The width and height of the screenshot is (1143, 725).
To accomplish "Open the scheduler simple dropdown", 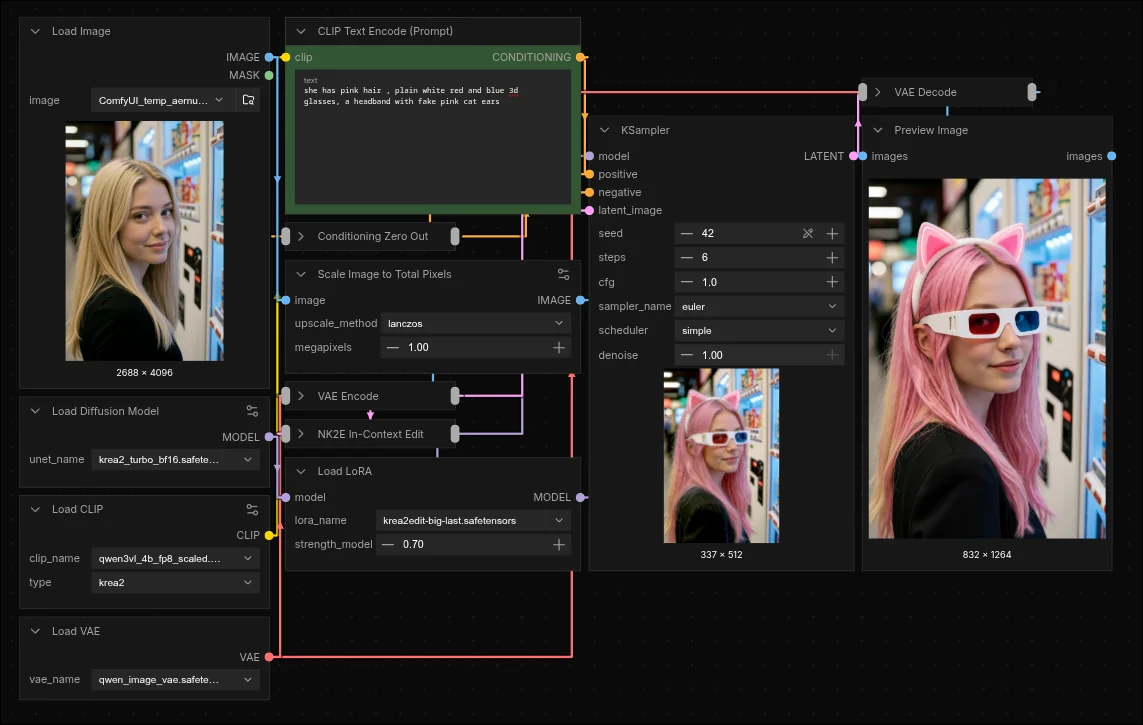I will (759, 331).
